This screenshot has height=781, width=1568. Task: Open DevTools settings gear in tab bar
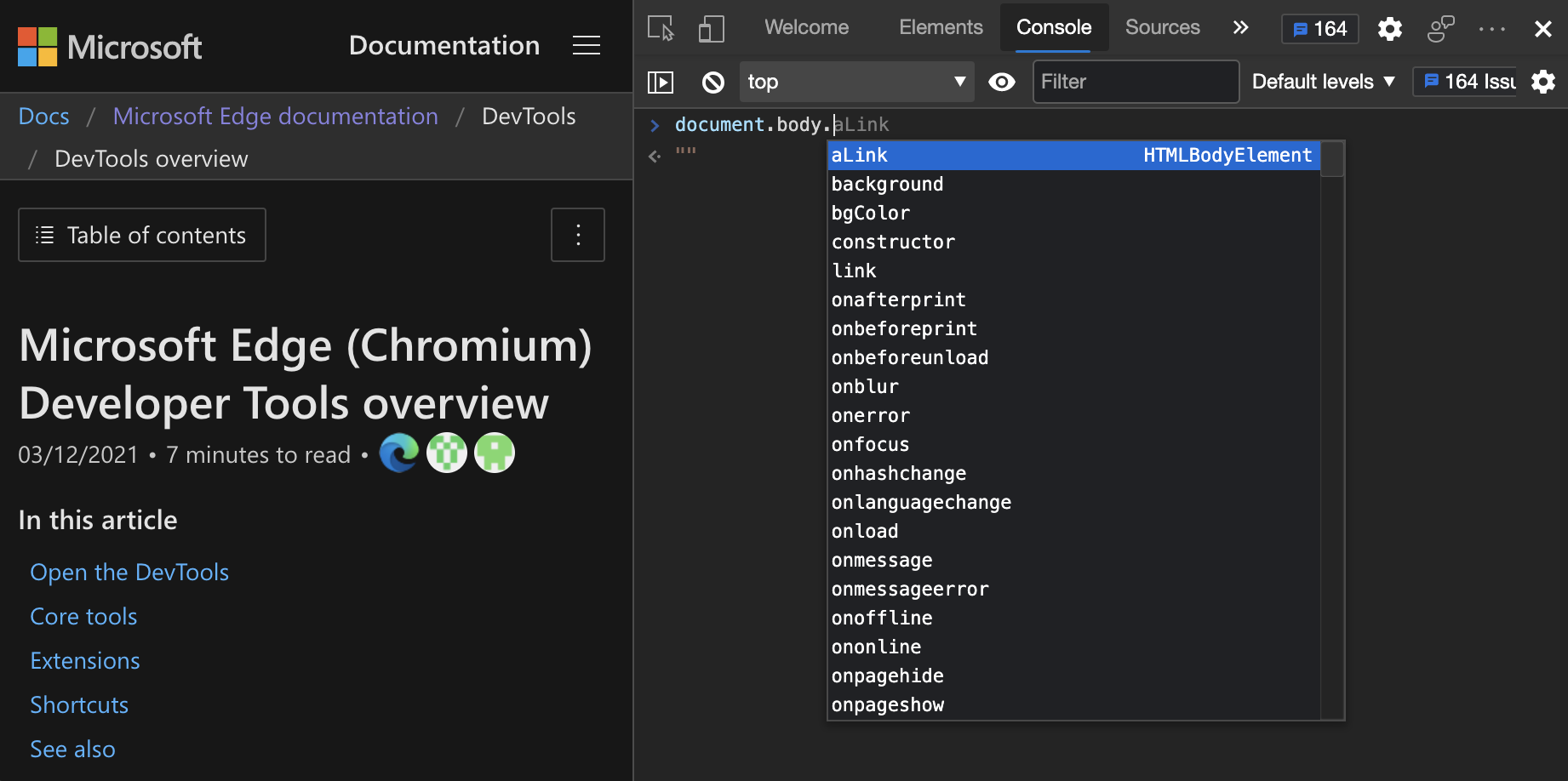[x=1389, y=29]
